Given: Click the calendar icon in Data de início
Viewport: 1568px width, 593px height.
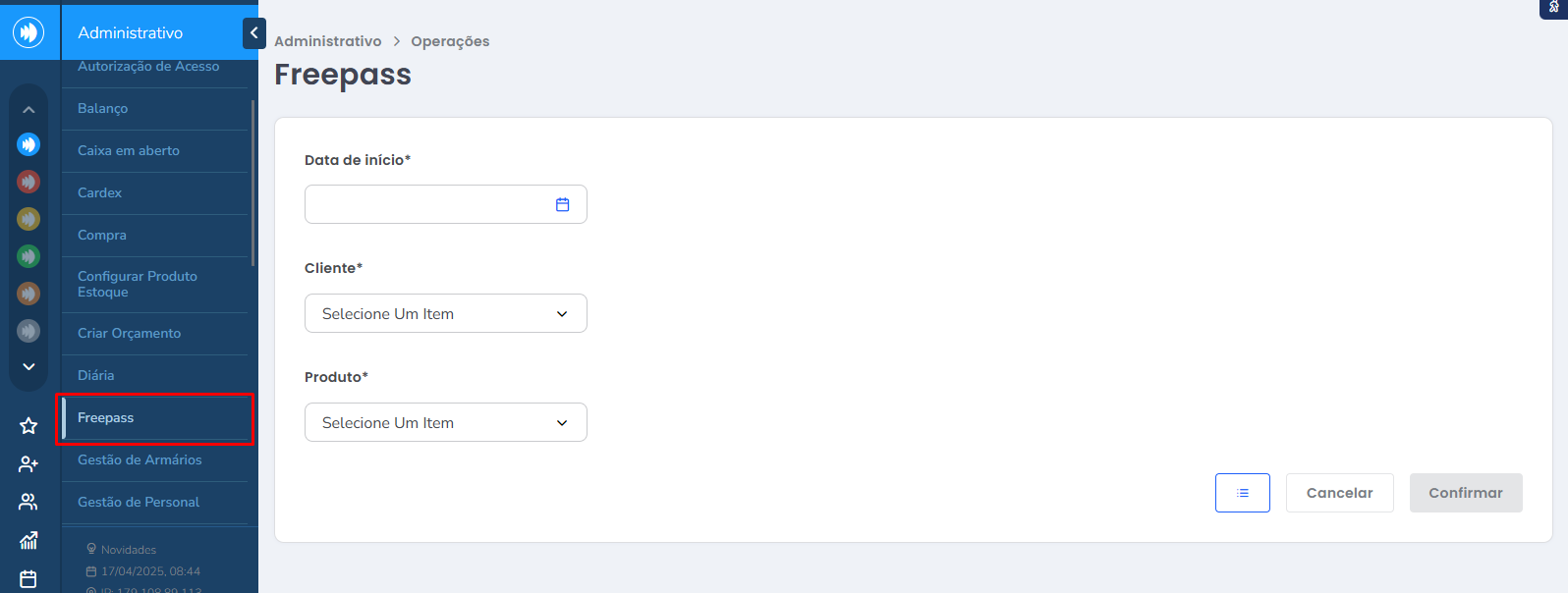Looking at the screenshot, I should tap(563, 204).
